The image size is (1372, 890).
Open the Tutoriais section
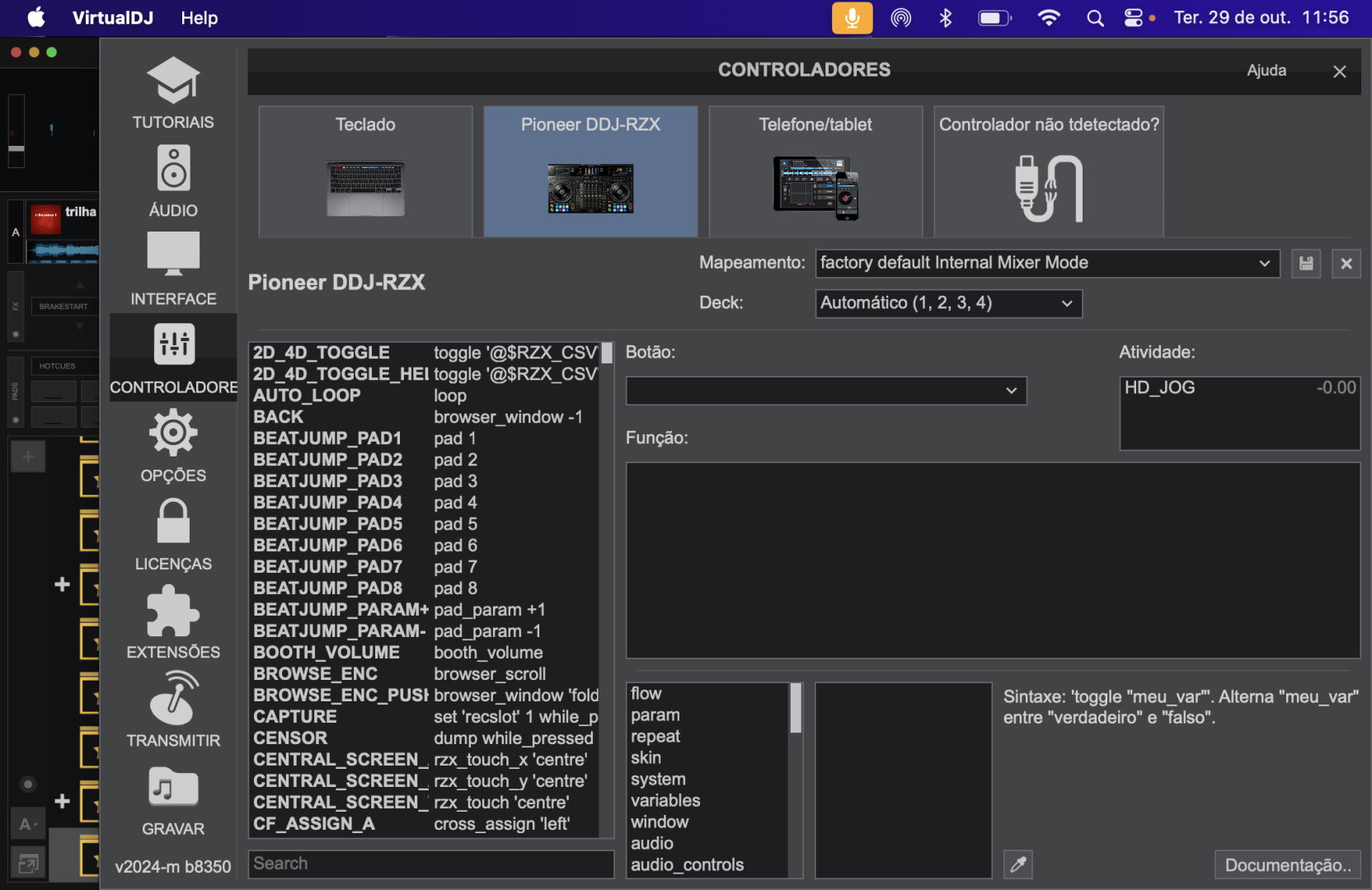pos(173,92)
